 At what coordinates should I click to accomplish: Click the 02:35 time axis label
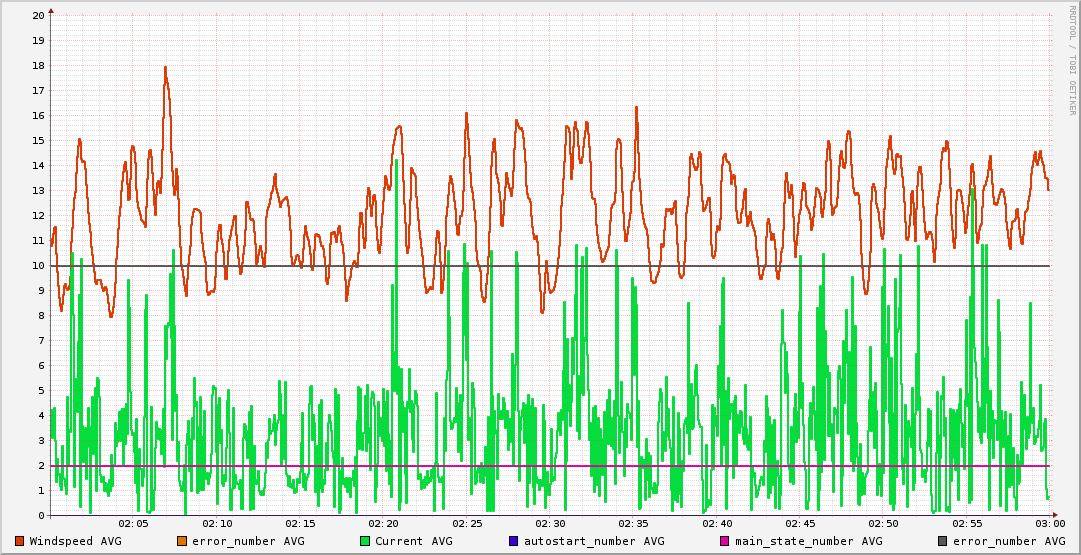[634, 525]
